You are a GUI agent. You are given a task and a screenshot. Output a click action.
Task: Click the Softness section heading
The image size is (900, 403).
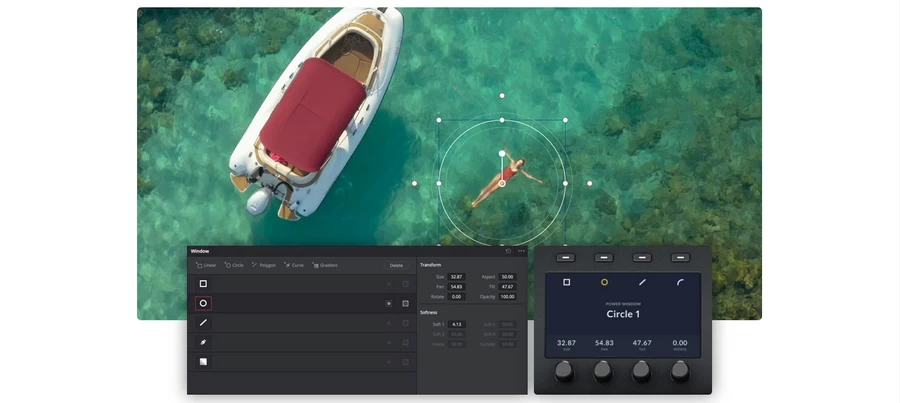(x=429, y=312)
